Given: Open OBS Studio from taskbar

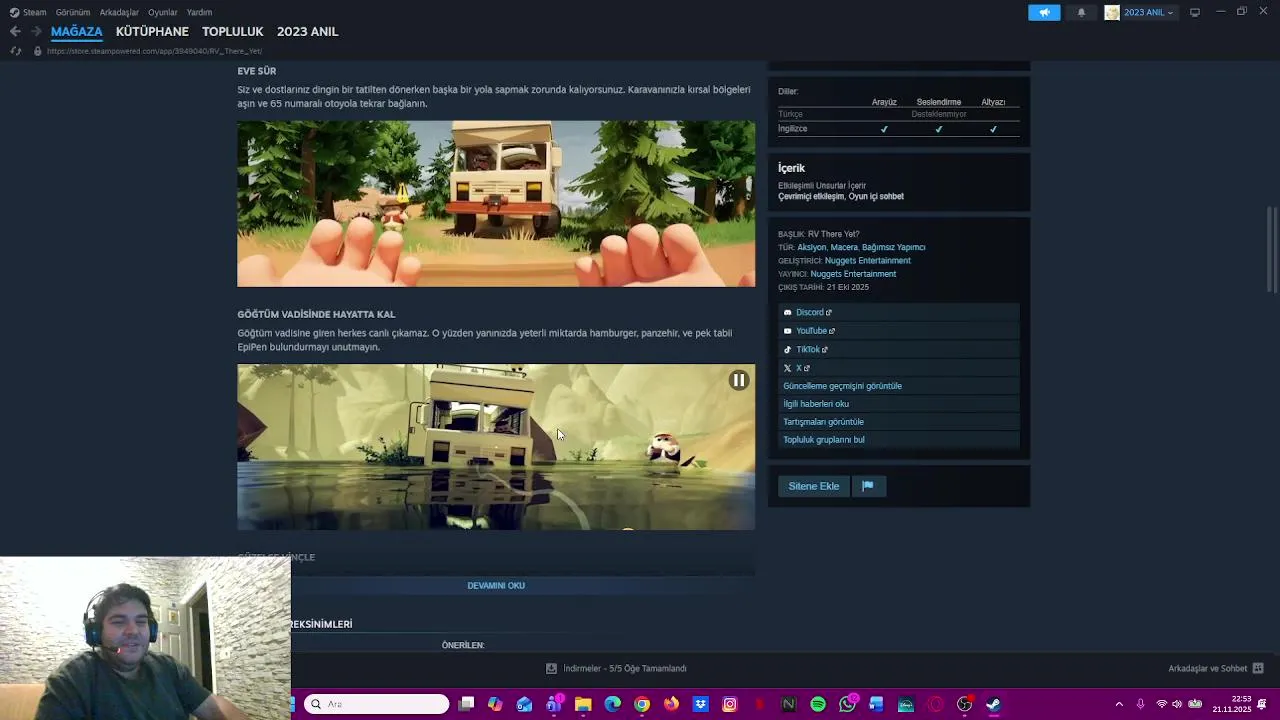Looking at the screenshot, I should click(x=964, y=704).
